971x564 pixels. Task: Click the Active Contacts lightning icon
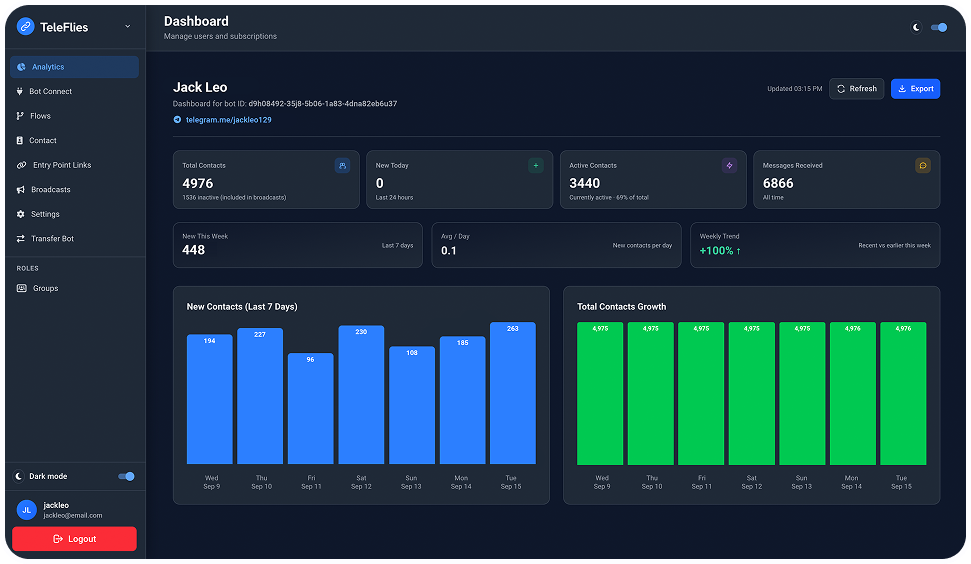[x=729, y=166]
